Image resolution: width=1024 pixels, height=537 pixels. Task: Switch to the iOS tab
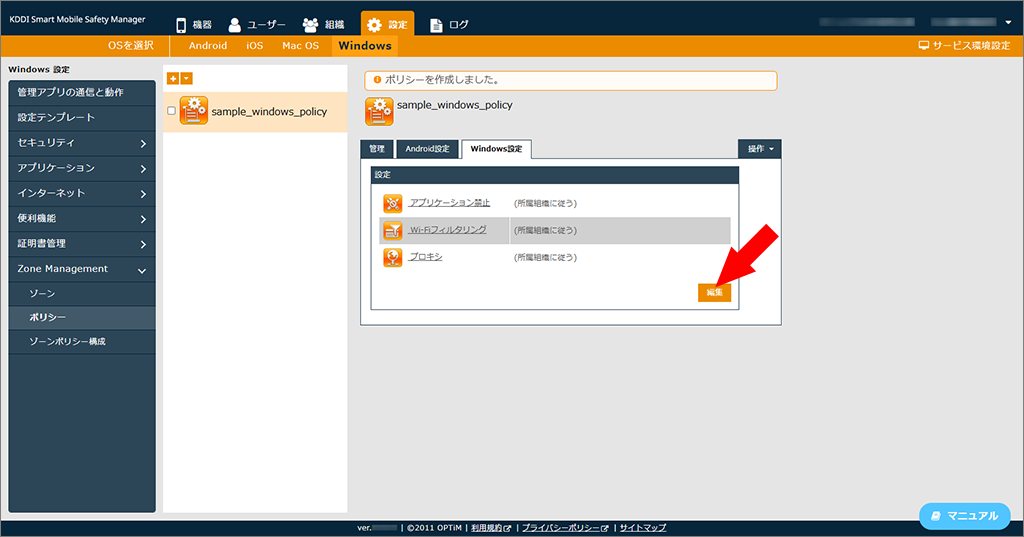[255, 46]
